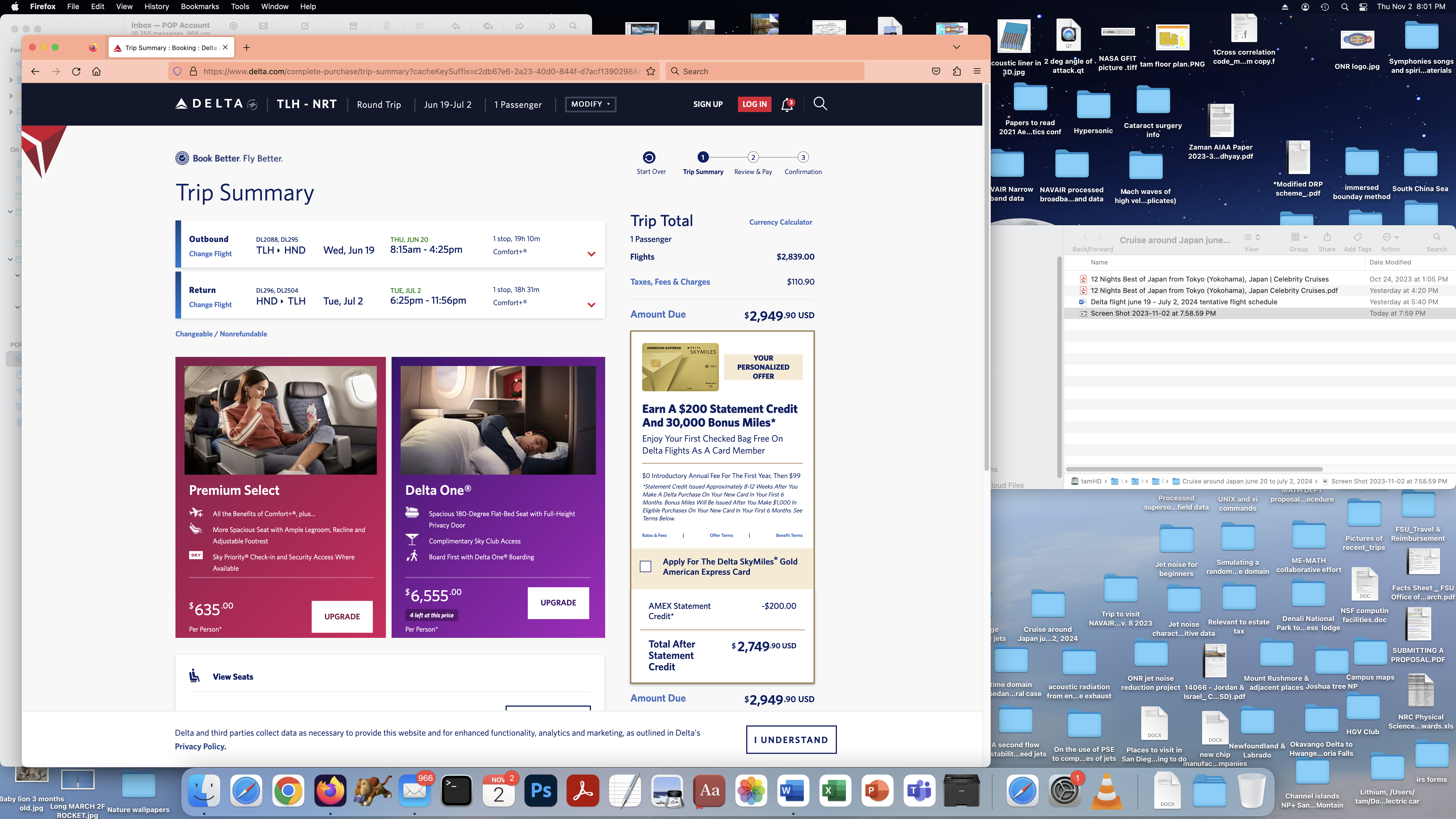Image resolution: width=1456 pixels, height=819 pixels.
Task: Click the Start Over circular icon
Action: [650, 157]
